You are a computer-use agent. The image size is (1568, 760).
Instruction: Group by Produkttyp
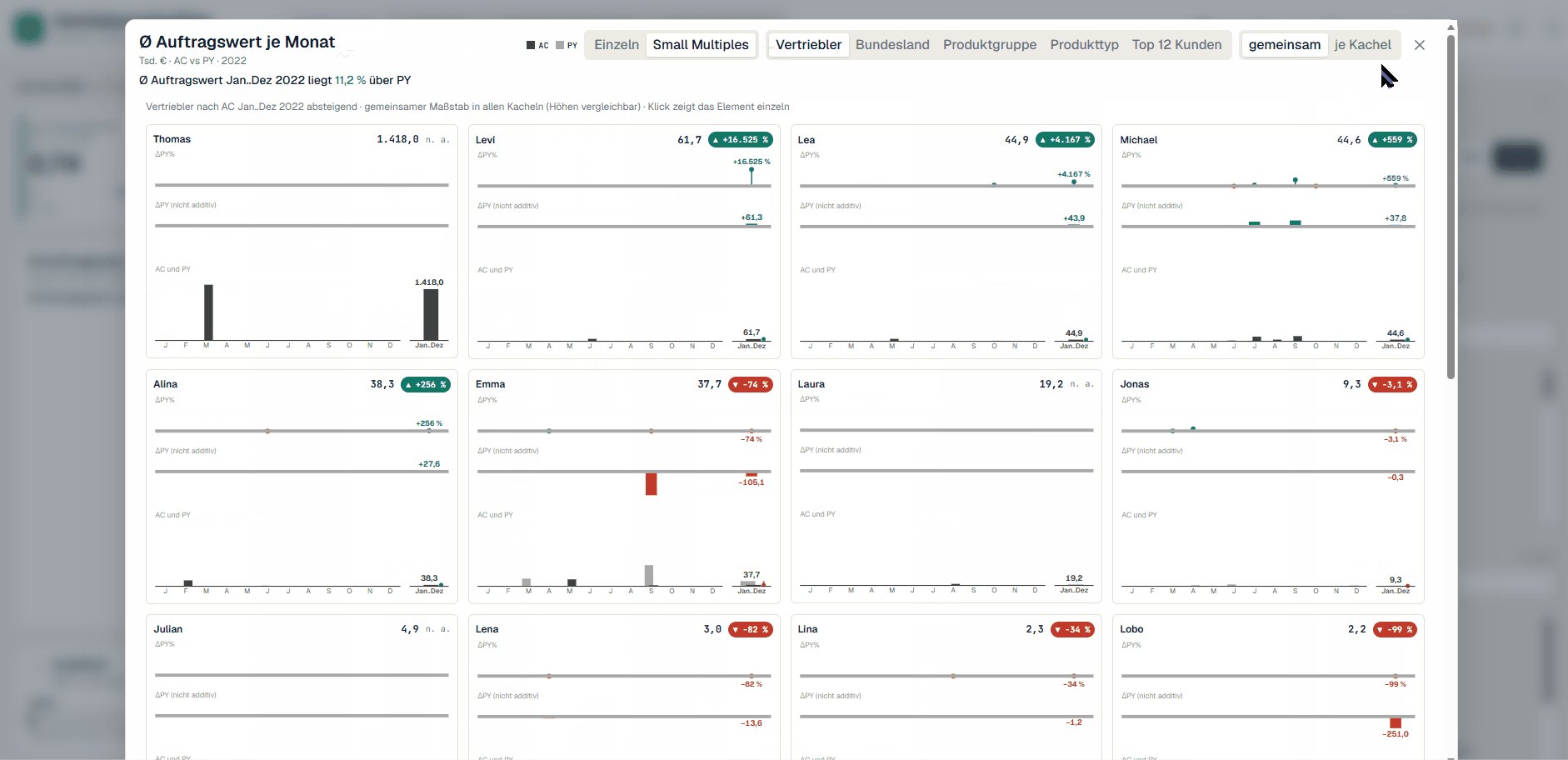point(1084,45)
